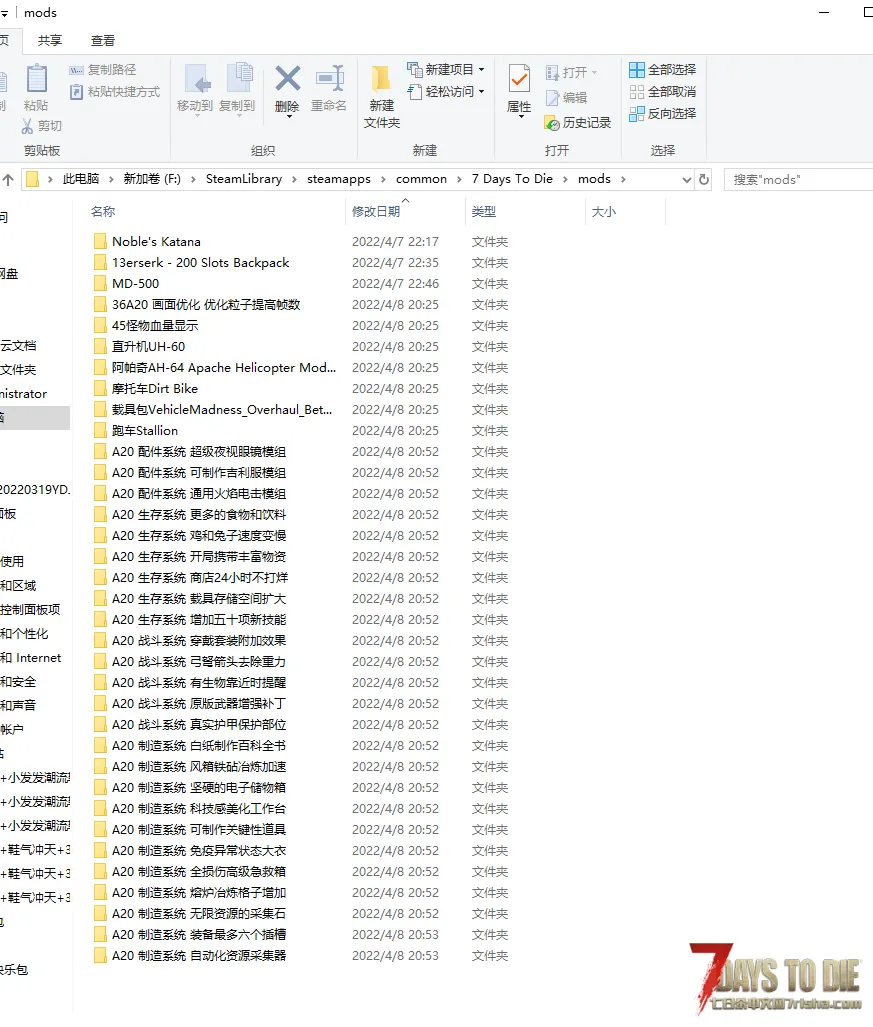The height and width of the screenshot is (1027, 873).
Task: Click the refresh icon beside address bar
Action: (704, 179)
